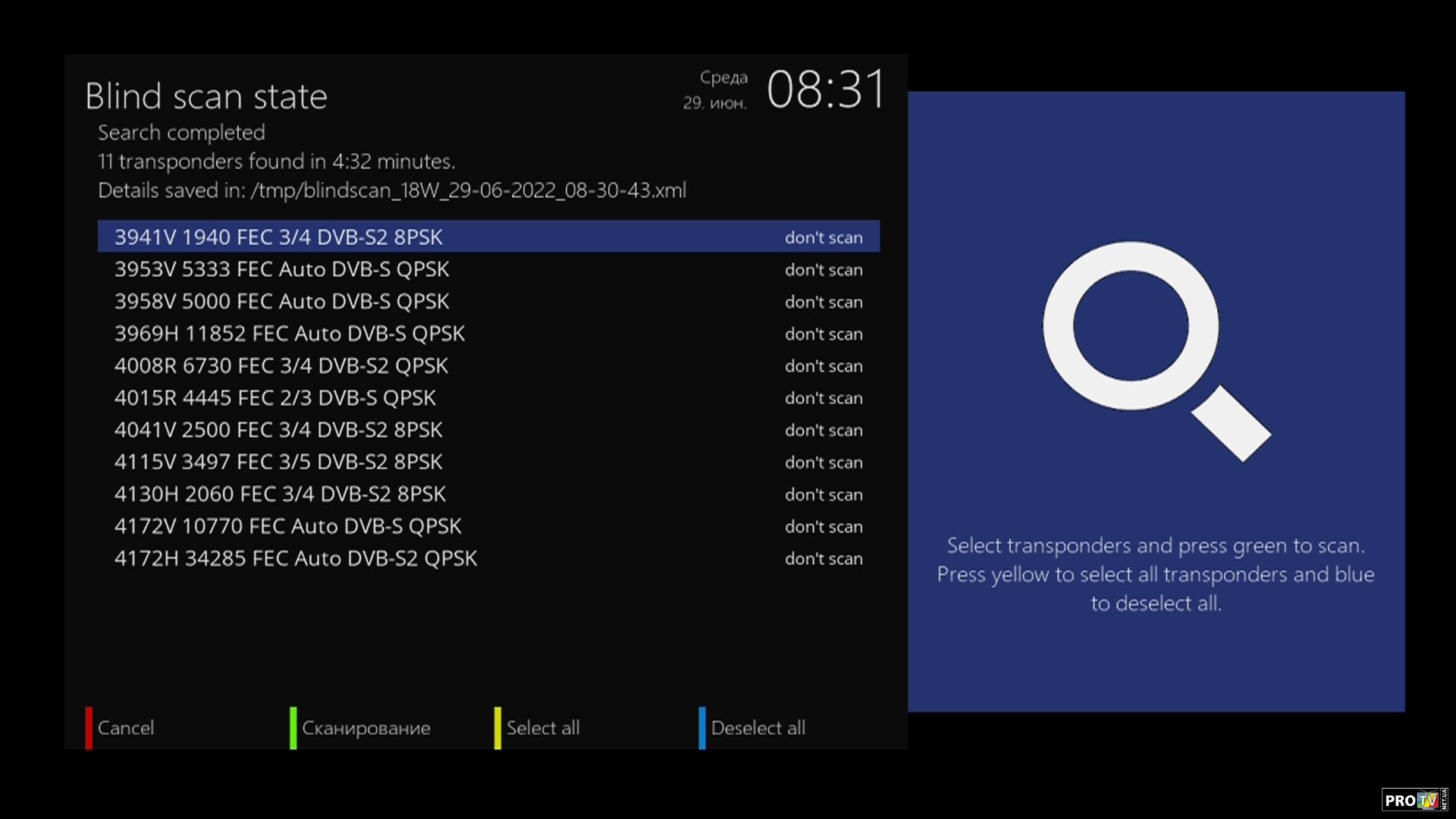
Task: Click the Cancel button label
Action: tap(126, 728)
